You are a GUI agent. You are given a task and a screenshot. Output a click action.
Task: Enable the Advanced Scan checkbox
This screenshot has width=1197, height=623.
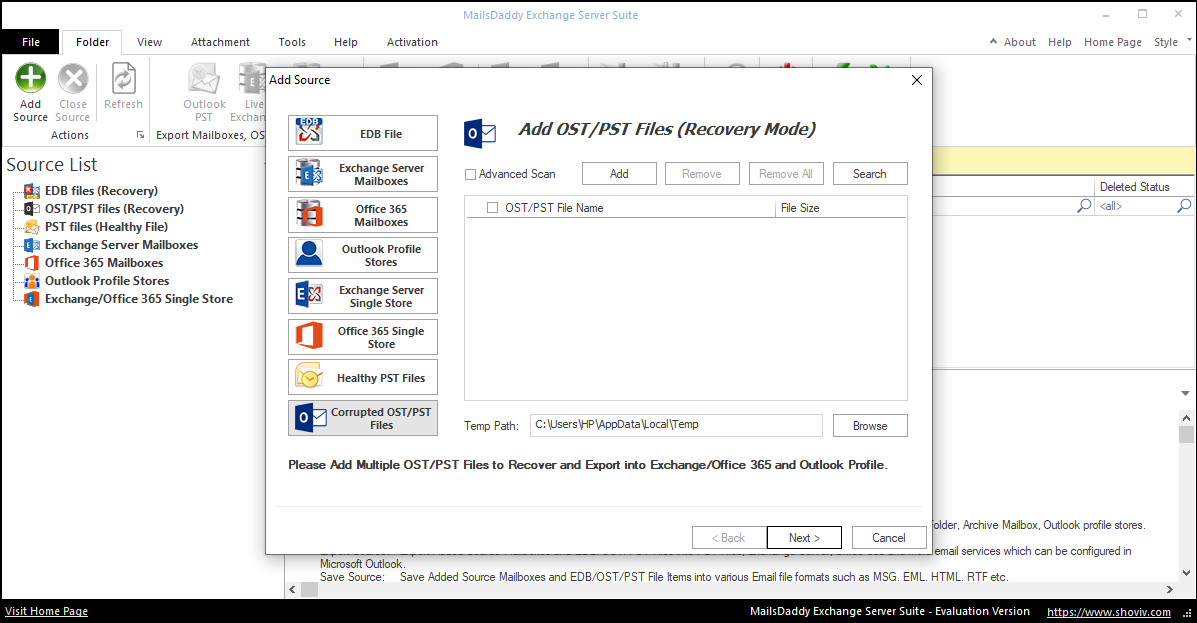pos(470,174)
